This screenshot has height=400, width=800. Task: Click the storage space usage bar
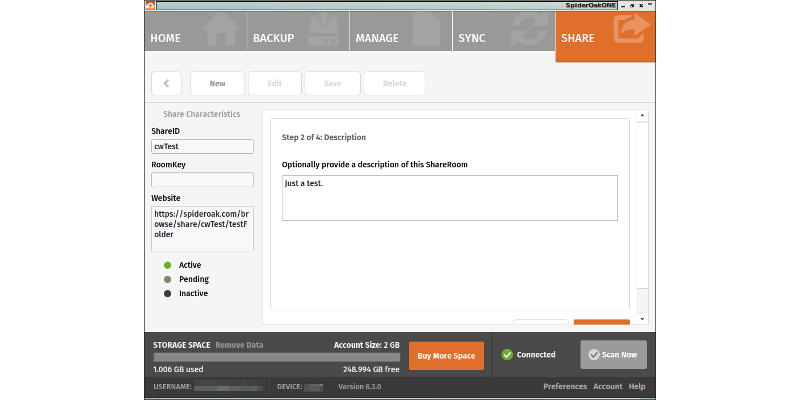(276, 356)
